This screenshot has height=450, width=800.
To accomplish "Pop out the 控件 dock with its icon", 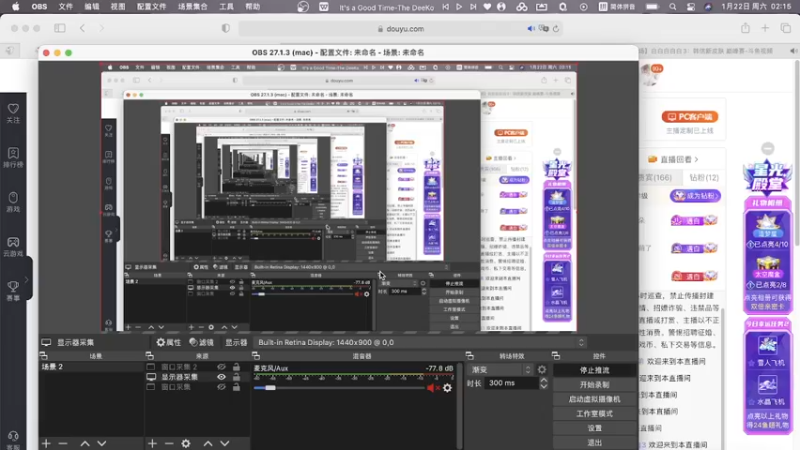I will tap(556, 356).
